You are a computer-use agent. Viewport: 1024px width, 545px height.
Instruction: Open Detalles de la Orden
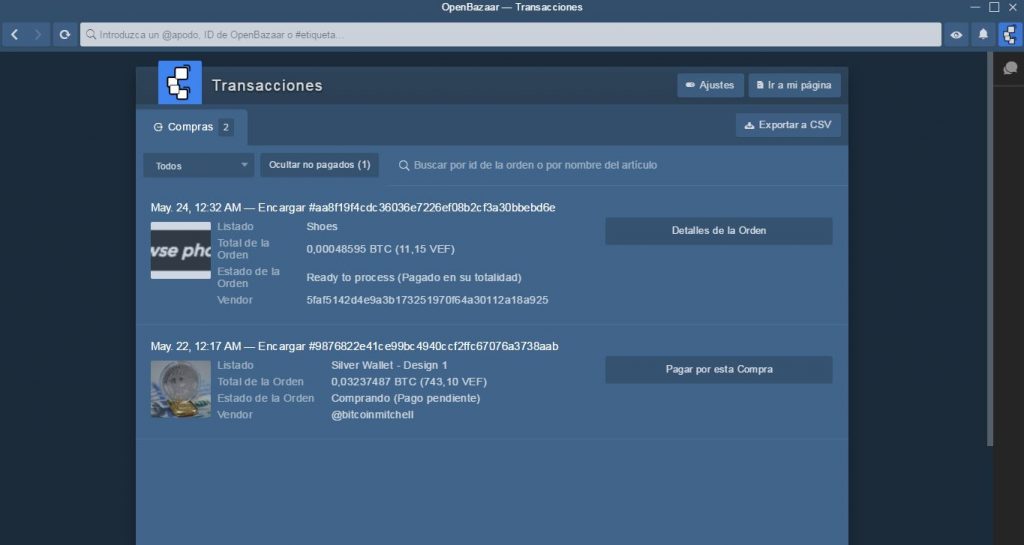[718, 231]
